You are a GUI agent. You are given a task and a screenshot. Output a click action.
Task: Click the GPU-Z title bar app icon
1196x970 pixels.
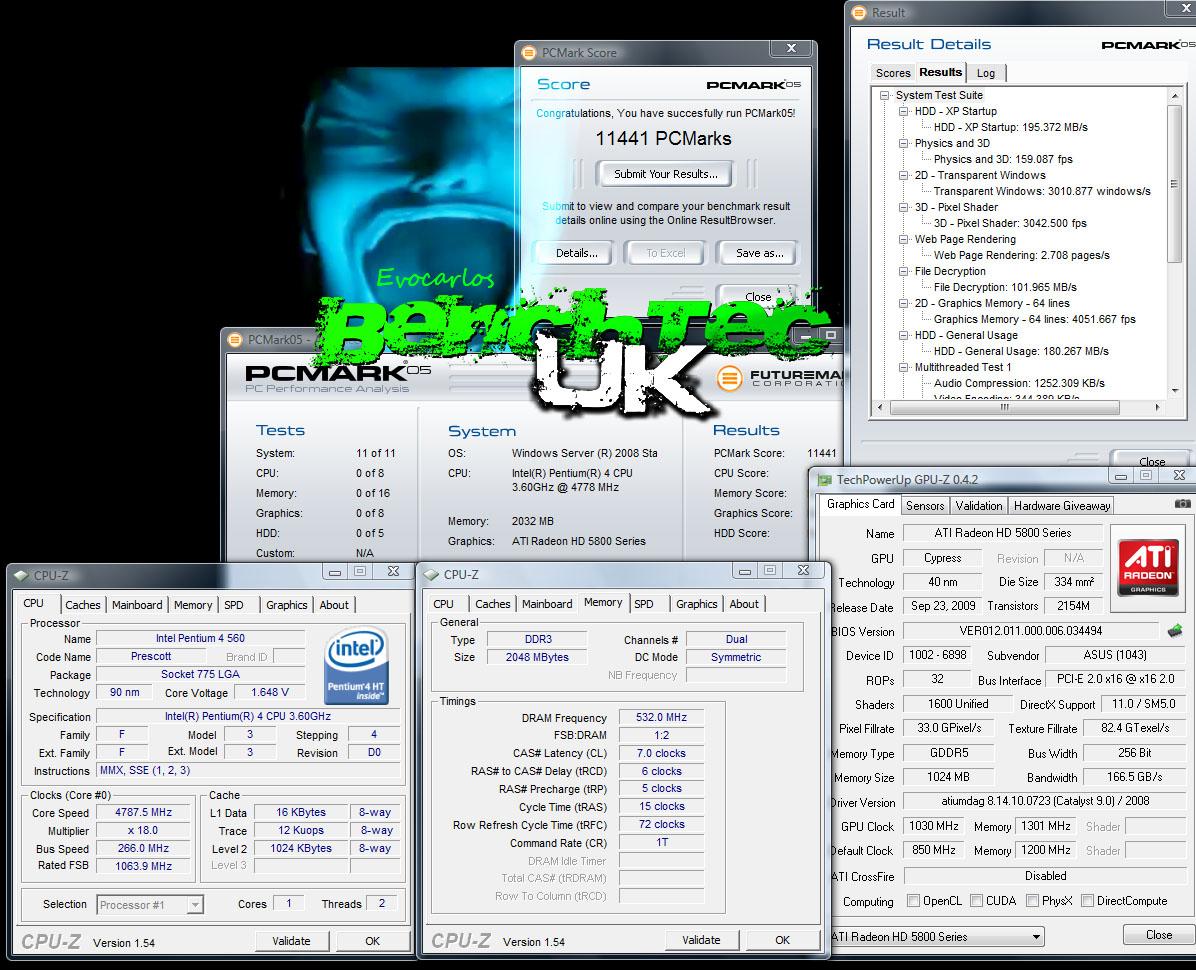click(825, 480)
